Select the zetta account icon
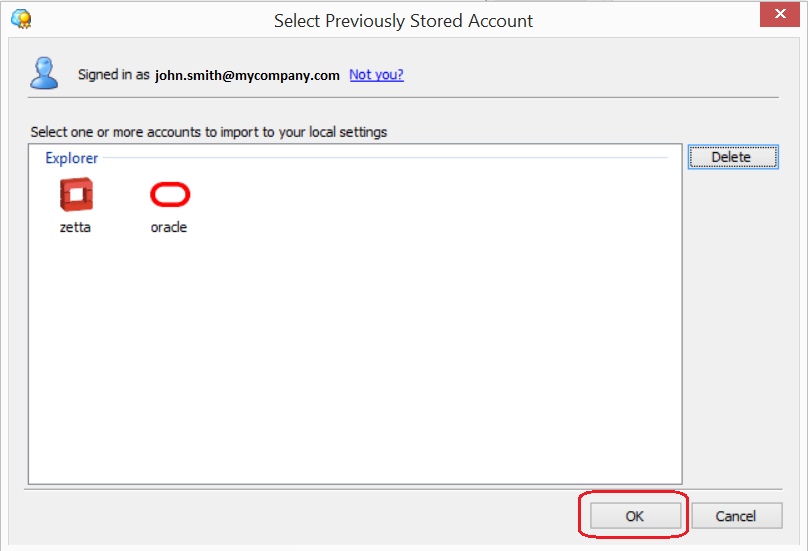 point(76,194)
